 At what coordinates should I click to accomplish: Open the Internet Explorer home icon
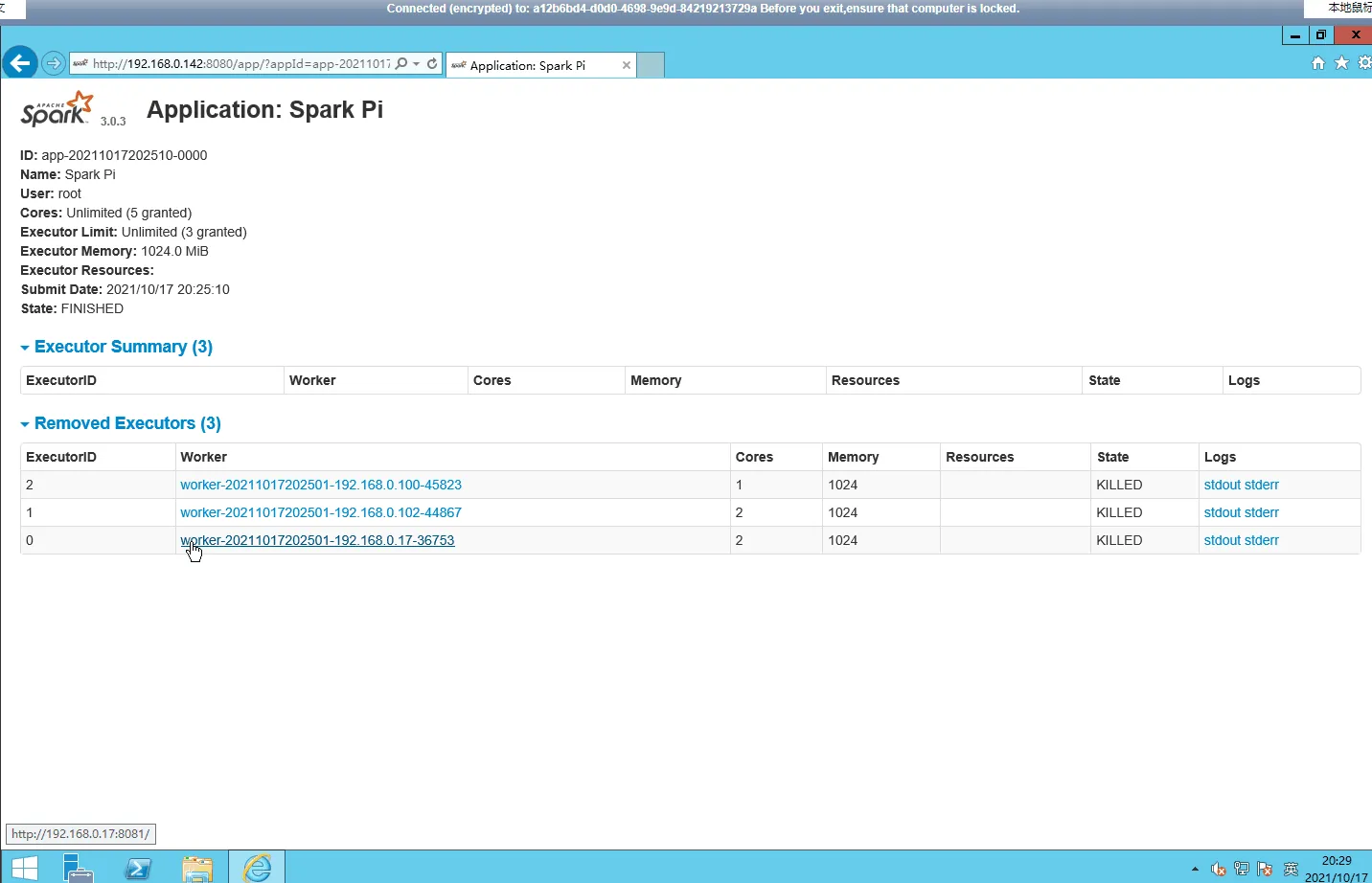(x=1318, y=63)
